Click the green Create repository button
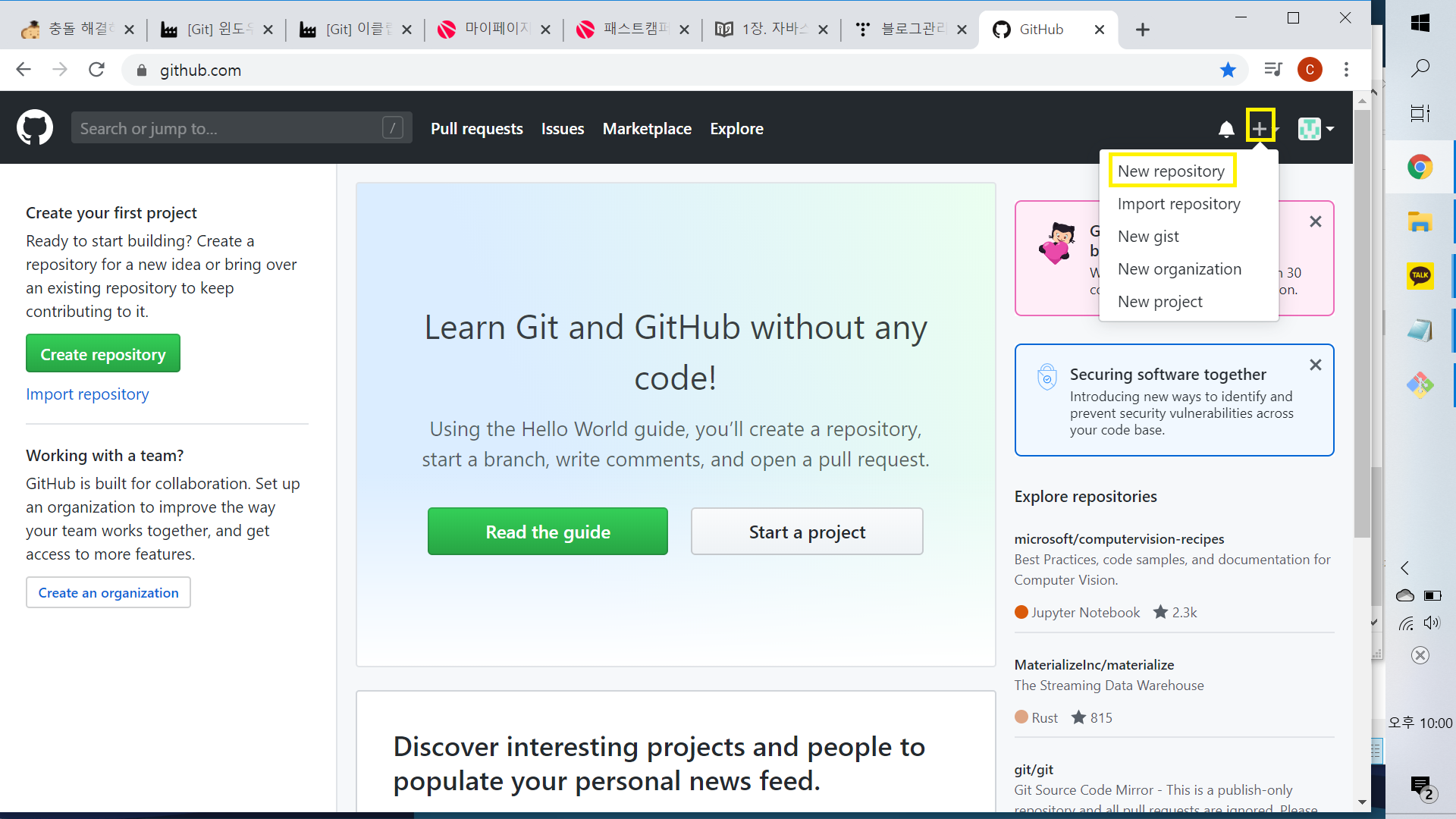The width and height of the screenshot is (1456, 819). [x=103, y=354]
